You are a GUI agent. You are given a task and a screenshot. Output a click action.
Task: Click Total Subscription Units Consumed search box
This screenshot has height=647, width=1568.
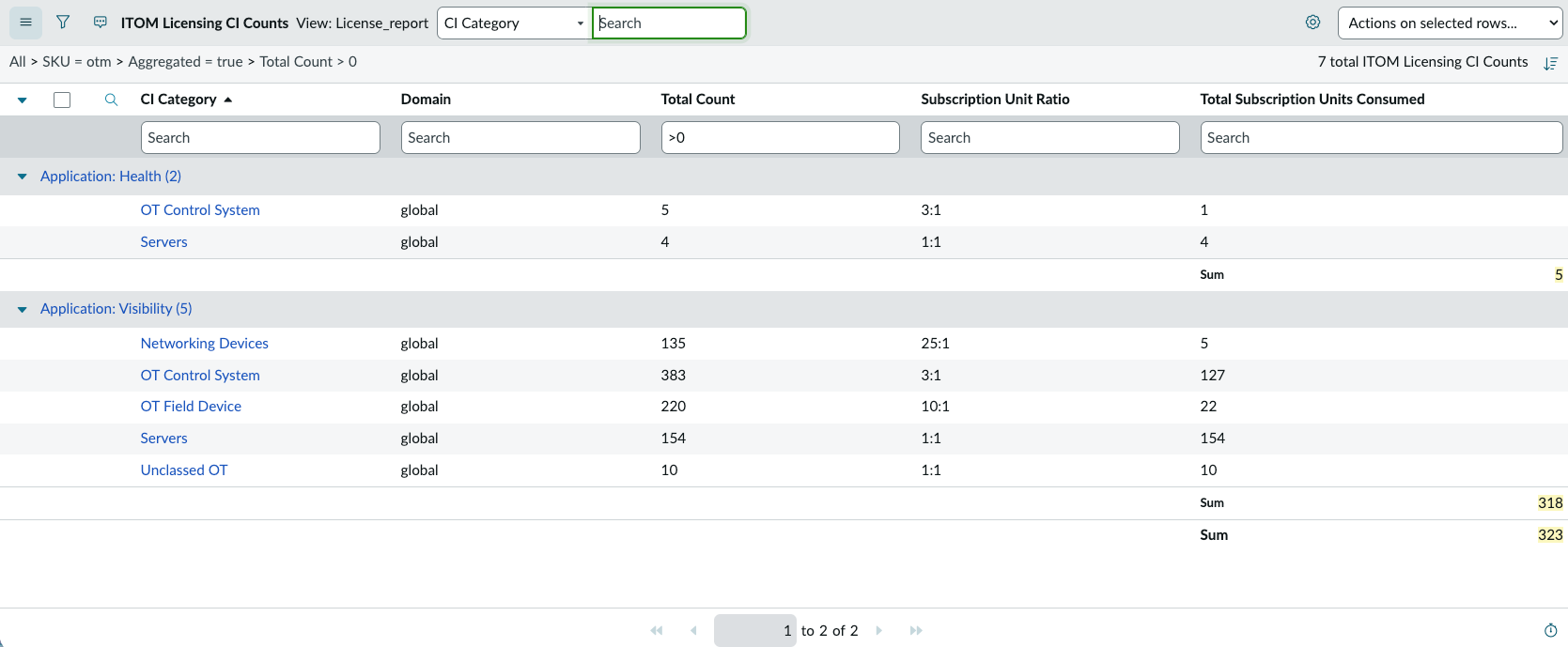pos(1381,137)
